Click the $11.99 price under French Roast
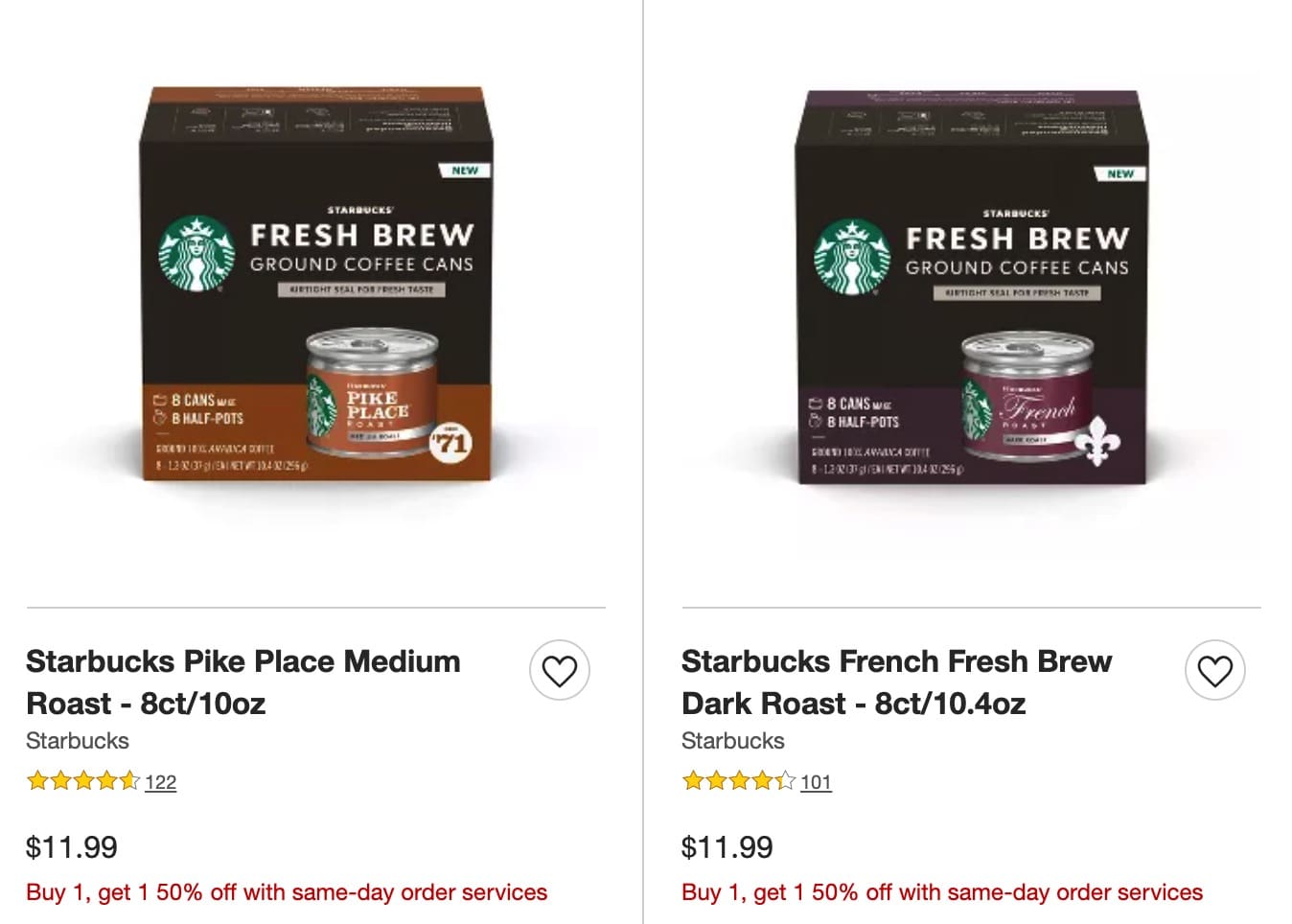This screenshot has width=1292, height=924. coord(727,847)
